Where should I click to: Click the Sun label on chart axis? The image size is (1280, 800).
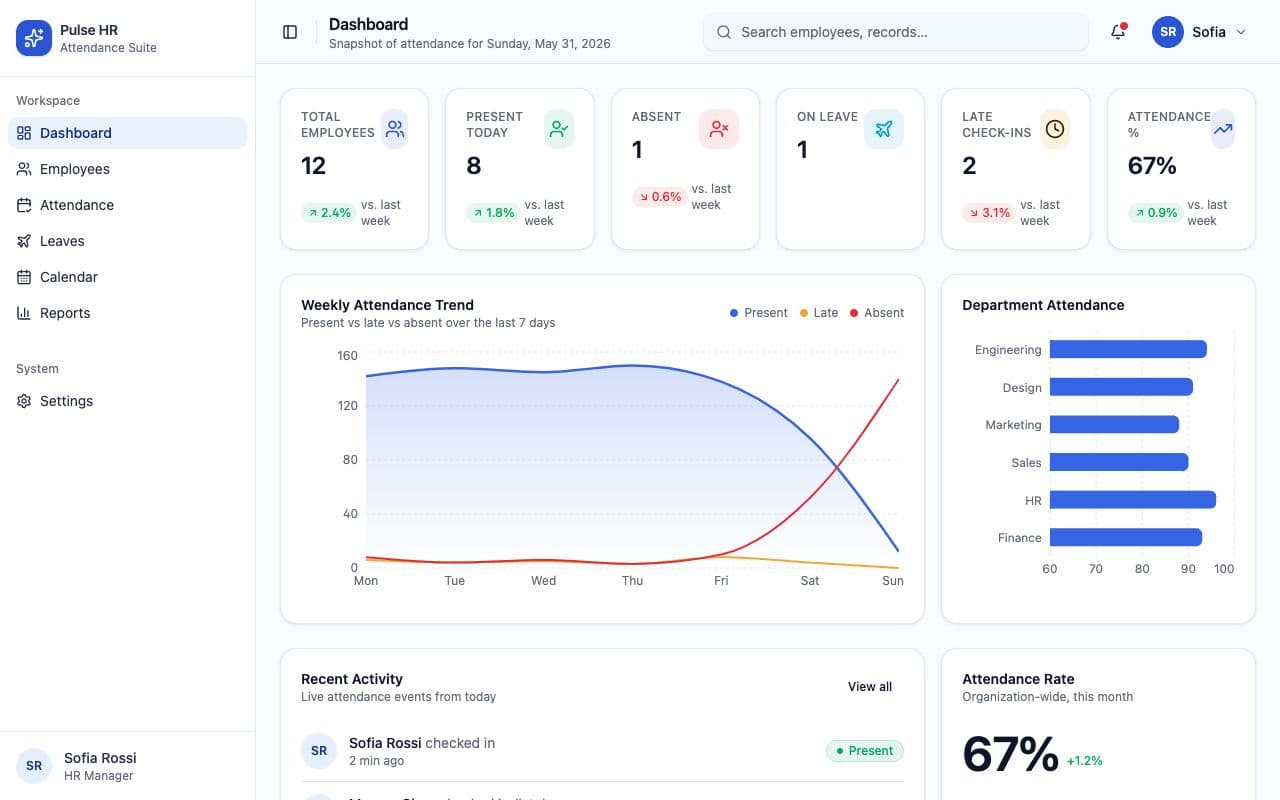(893, 581)
